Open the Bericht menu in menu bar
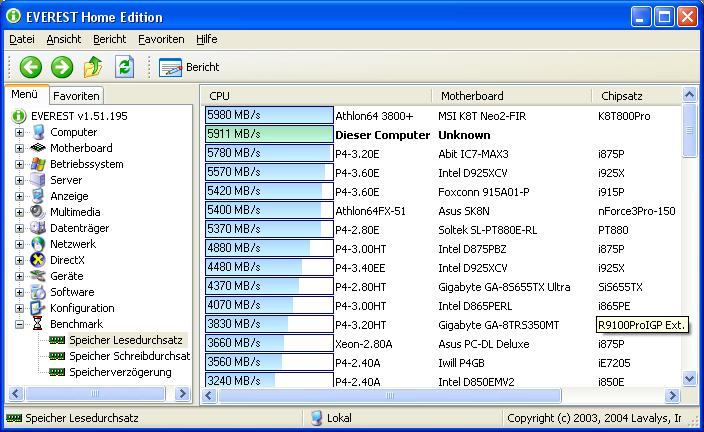704x432 pixels. 110,40
